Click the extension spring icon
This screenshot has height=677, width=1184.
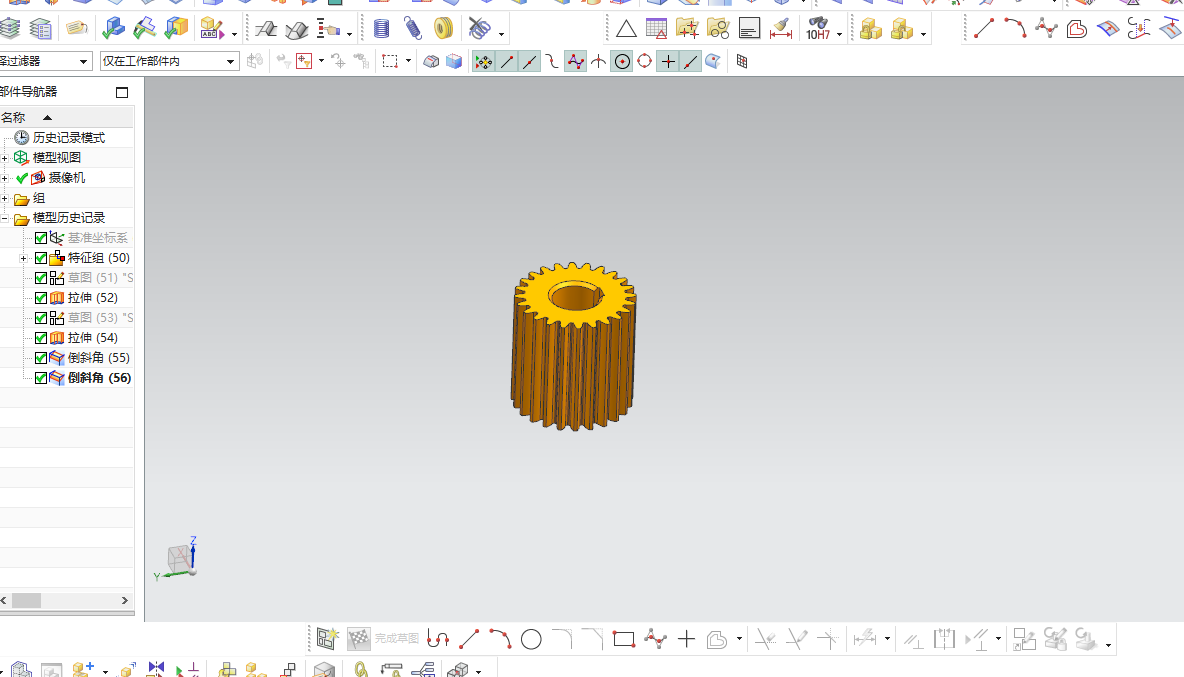point(412,29)
